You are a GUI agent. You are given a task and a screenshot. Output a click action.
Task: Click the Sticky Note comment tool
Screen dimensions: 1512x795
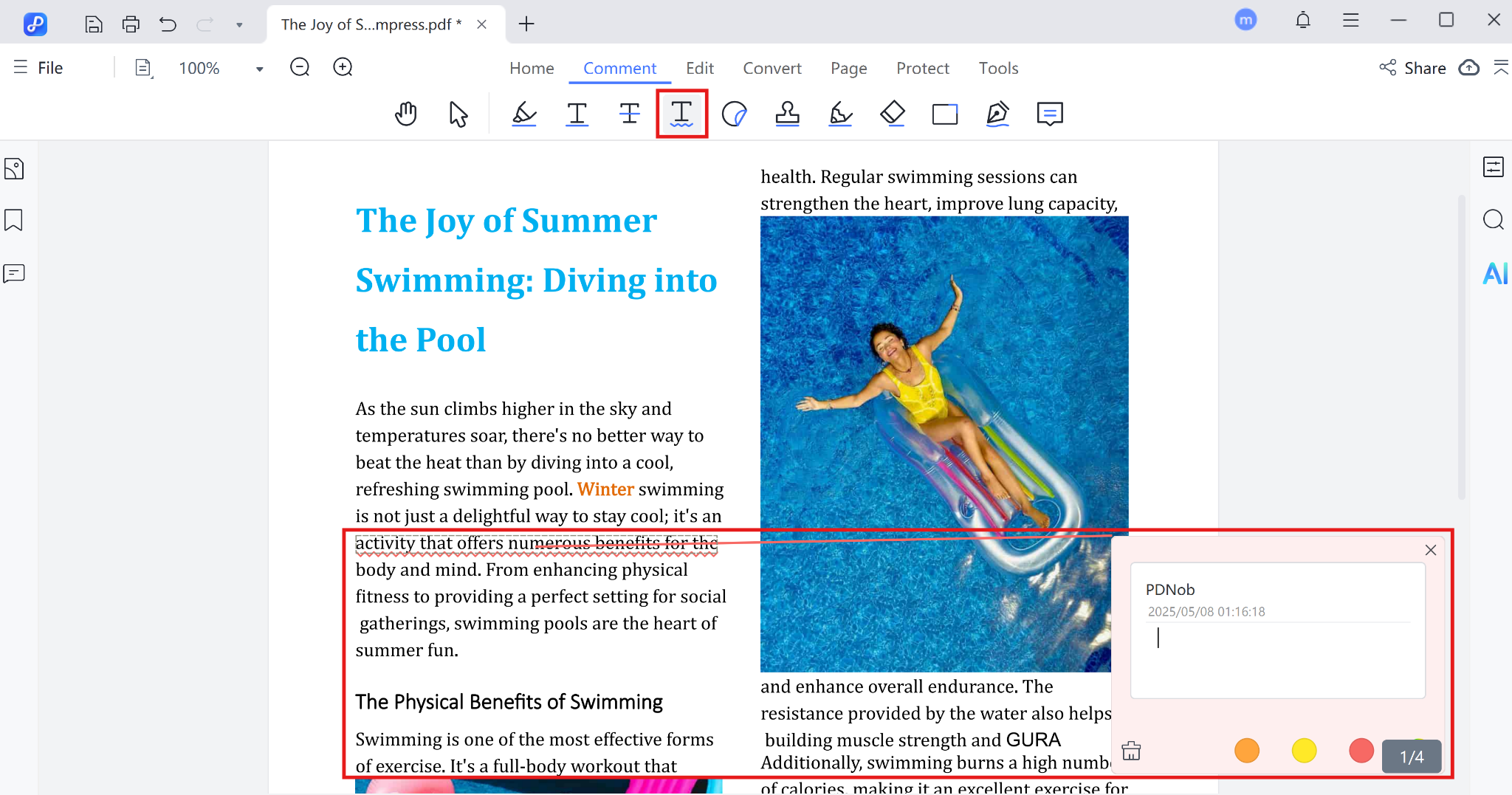[x=1049, y=114]
